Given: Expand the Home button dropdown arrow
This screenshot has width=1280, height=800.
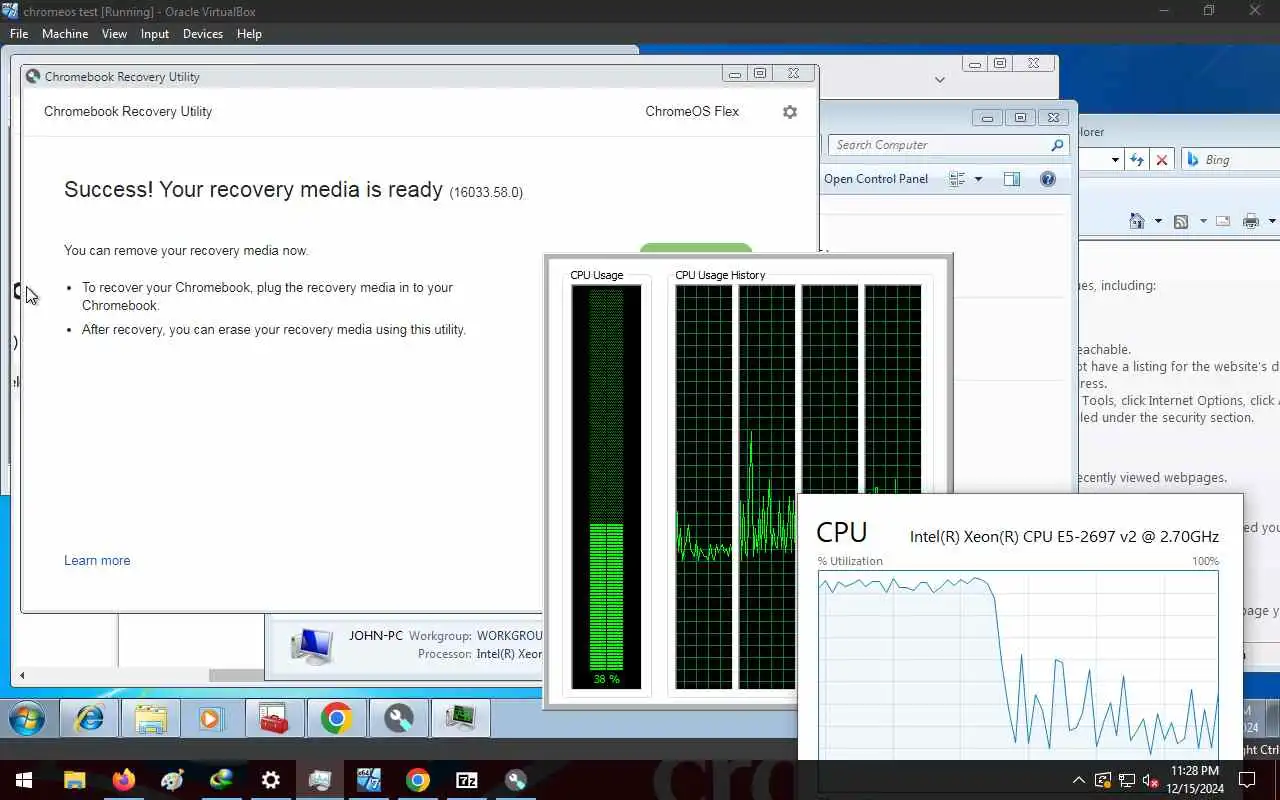Looking at the screenshot, I should tap(1158, 221).
